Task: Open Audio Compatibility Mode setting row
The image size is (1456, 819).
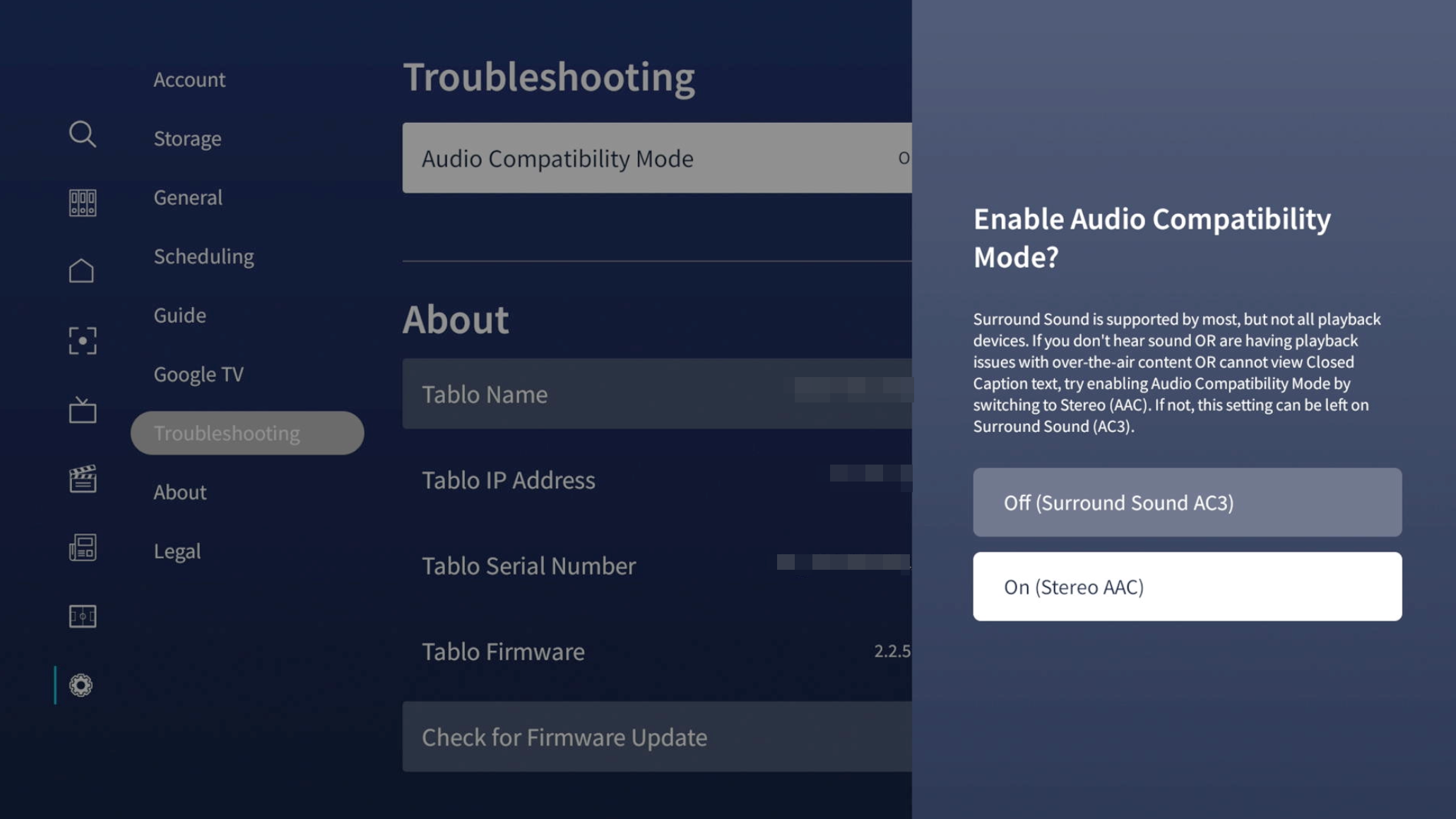Action: pyautogui.click(x=656, y=158)
